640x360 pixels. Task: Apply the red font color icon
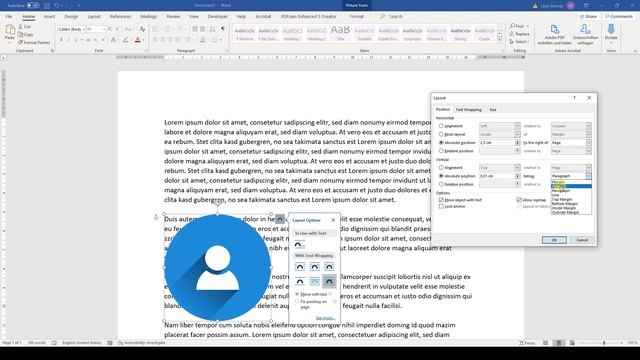click(x=138, y=40)
